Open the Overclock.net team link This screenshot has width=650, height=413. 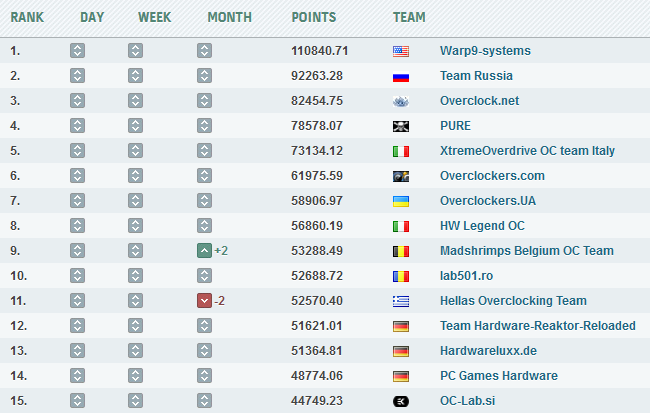pyautogui.click(x=480, y=101)
